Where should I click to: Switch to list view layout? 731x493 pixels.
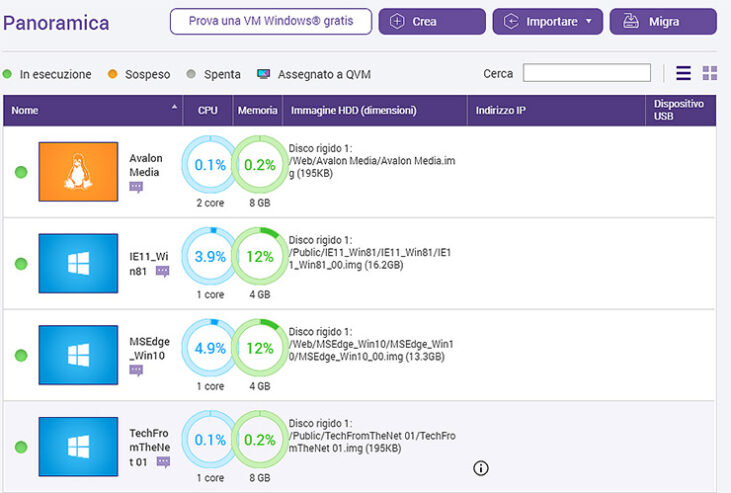click(684, 73)
